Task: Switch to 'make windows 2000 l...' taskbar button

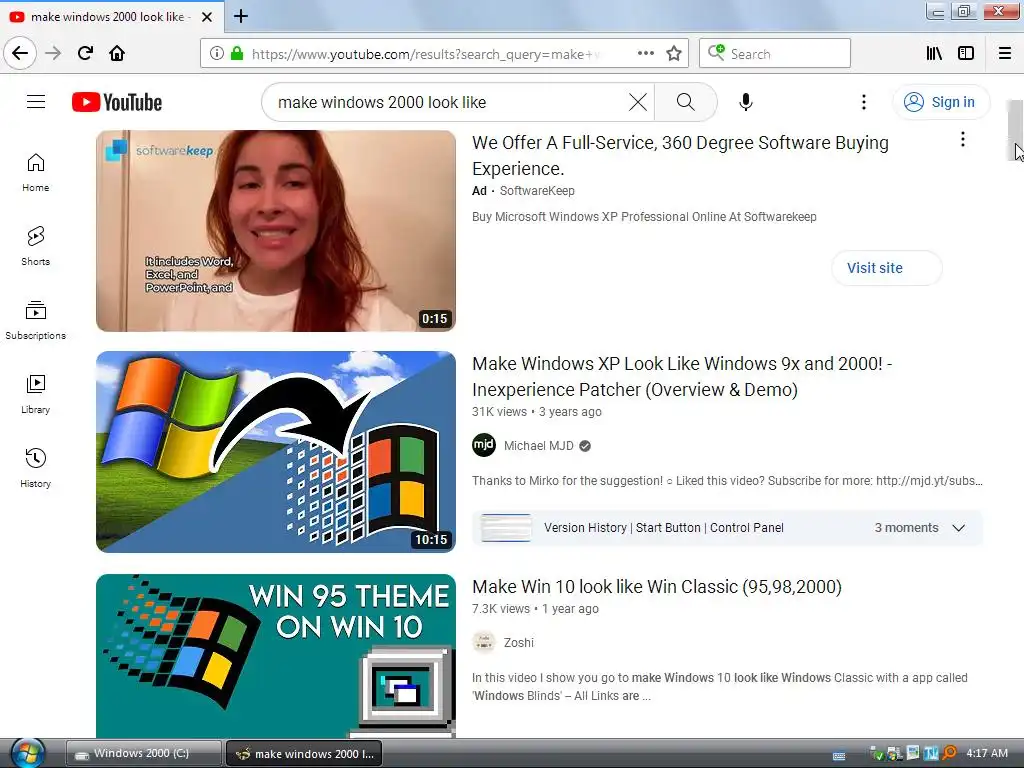Action: click(x=304, y=754)
